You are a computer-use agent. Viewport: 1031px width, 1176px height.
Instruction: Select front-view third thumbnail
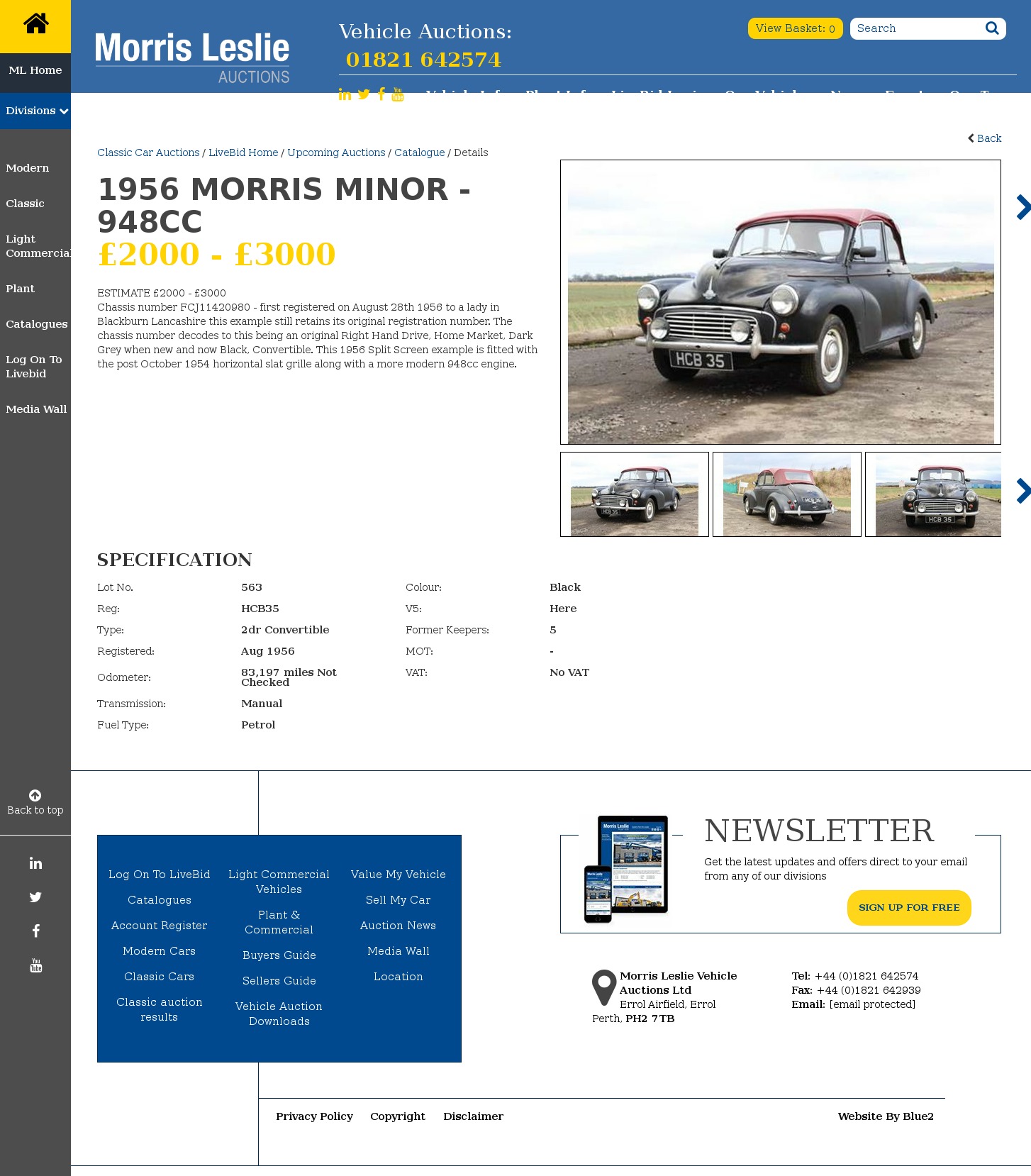tap(933, 494)
